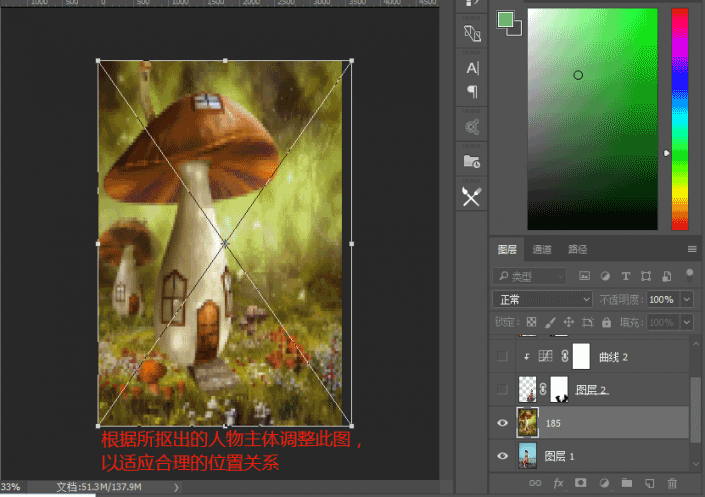Open the folder-with-clock icon panel

click(472, 161)
